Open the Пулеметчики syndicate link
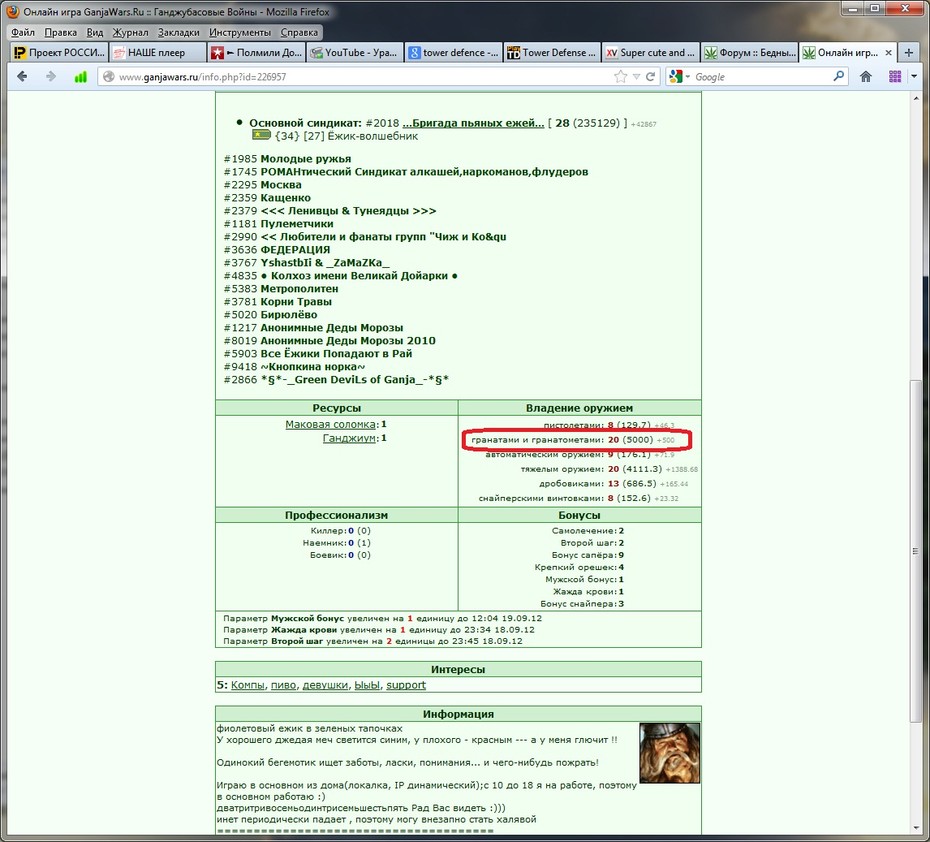 [297, 224]
